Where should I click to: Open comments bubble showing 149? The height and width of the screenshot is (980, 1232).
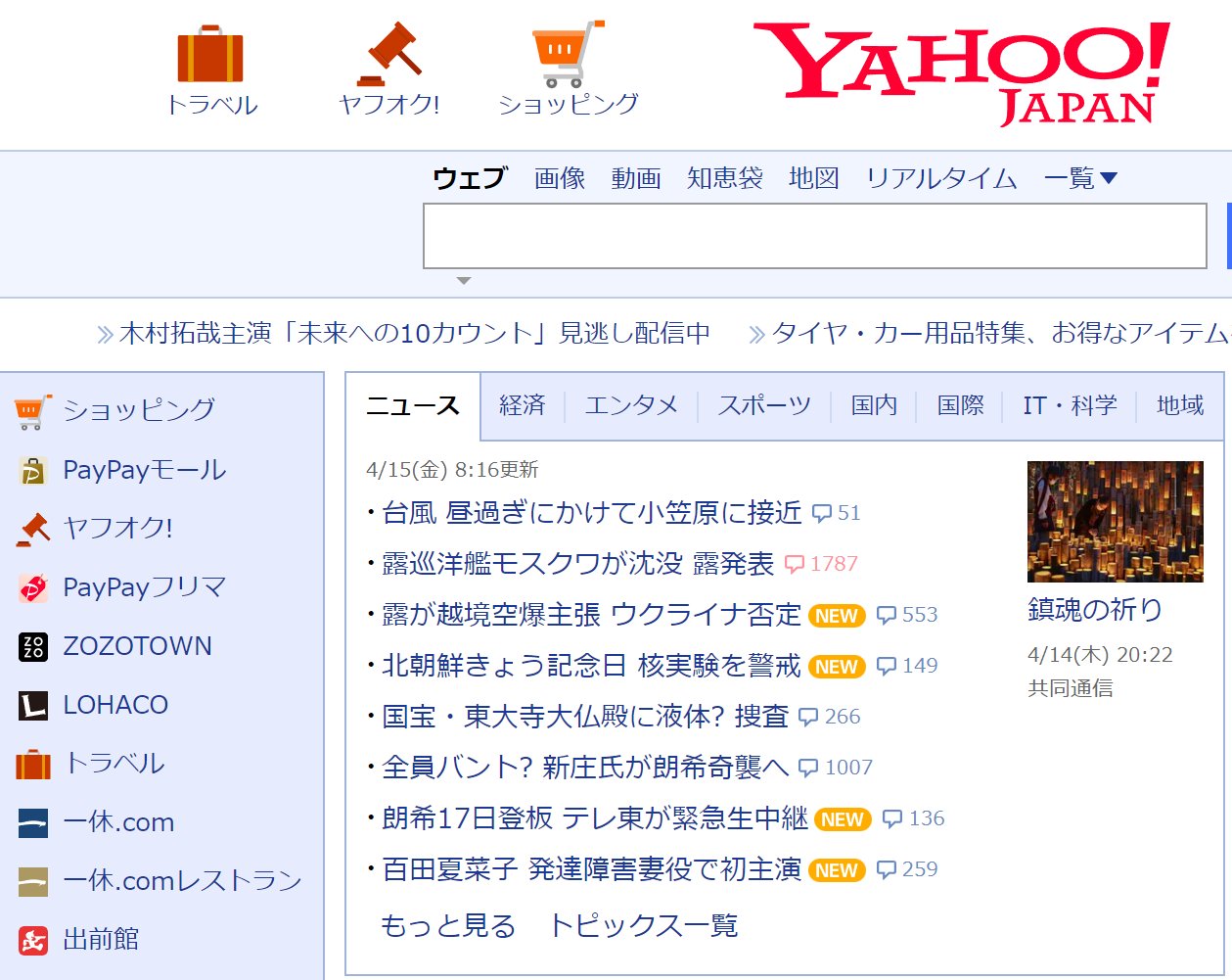coord(907,666)
